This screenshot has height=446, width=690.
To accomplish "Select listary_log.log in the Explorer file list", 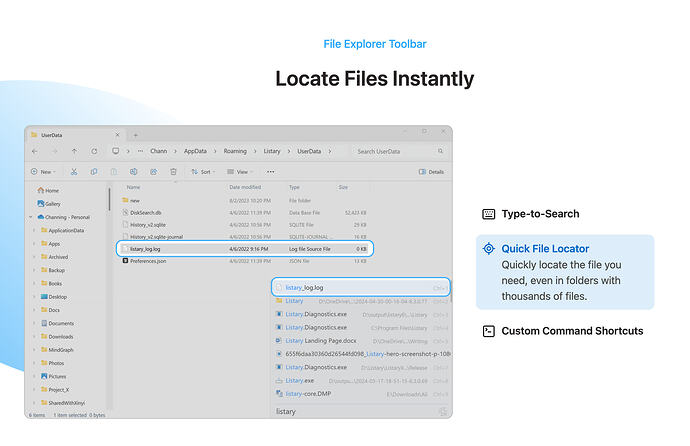I will click(245, 249).
